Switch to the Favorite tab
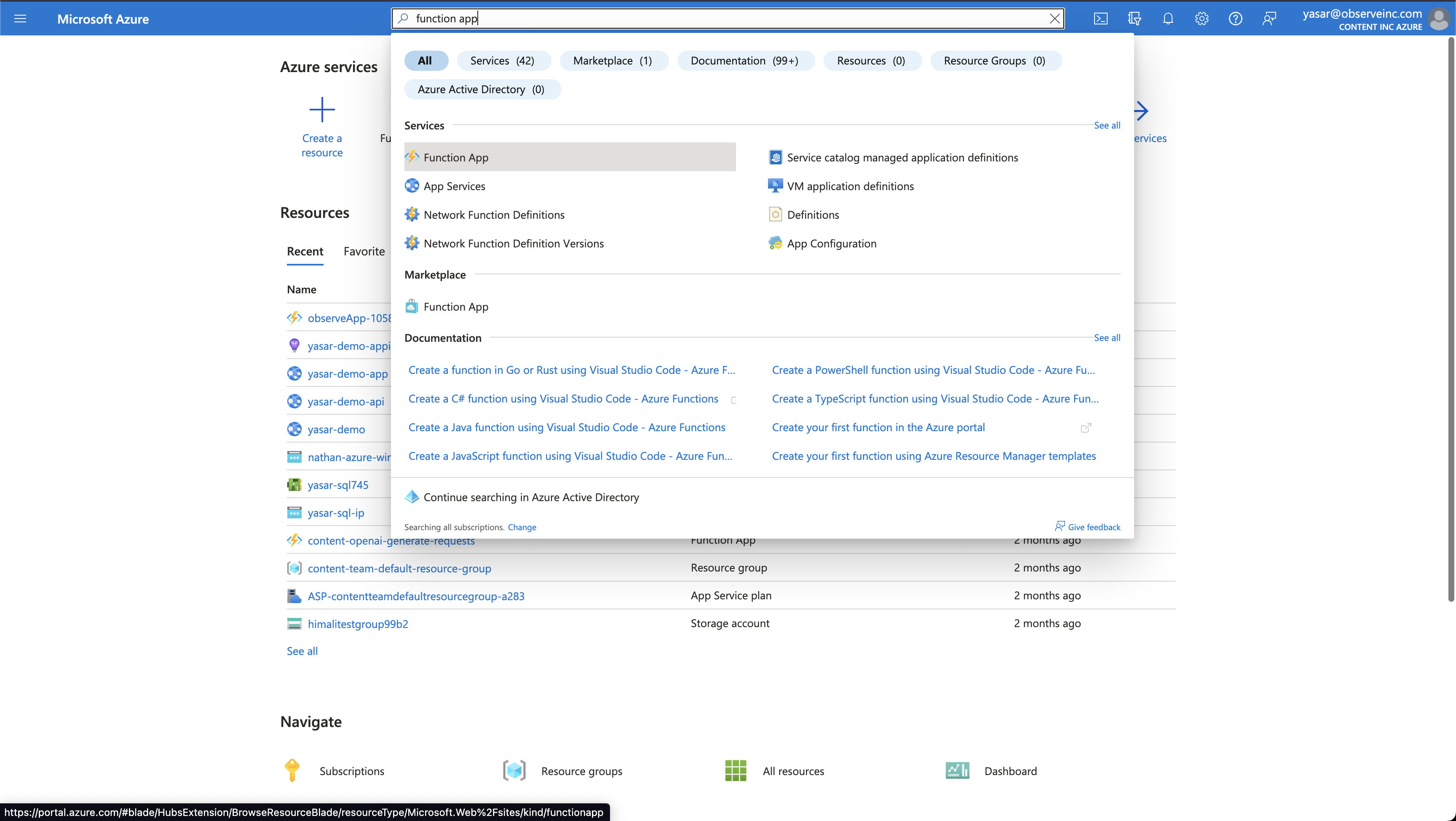 (364, 251)
